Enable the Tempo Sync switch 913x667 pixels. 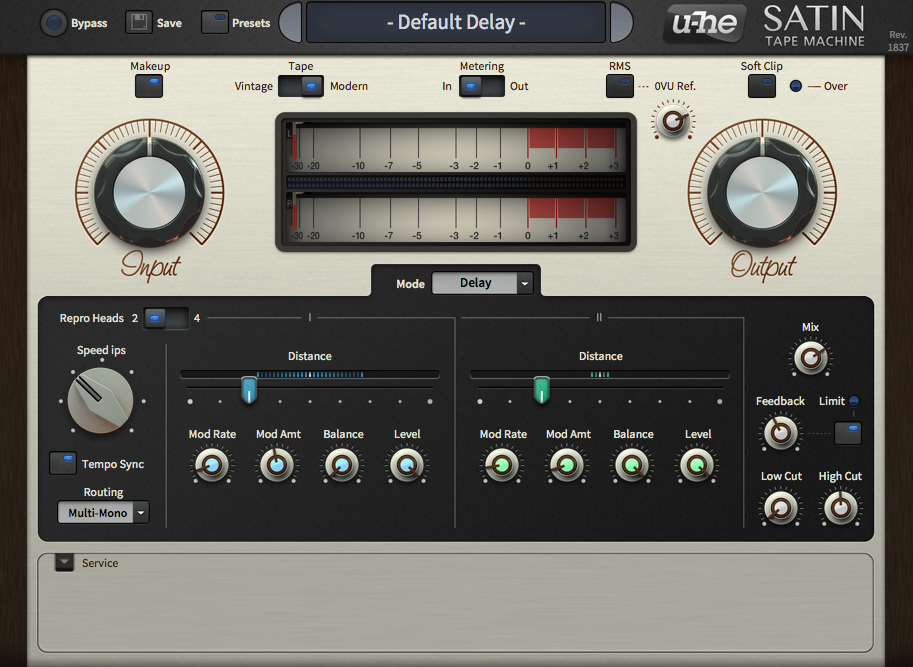click(63, 463)
